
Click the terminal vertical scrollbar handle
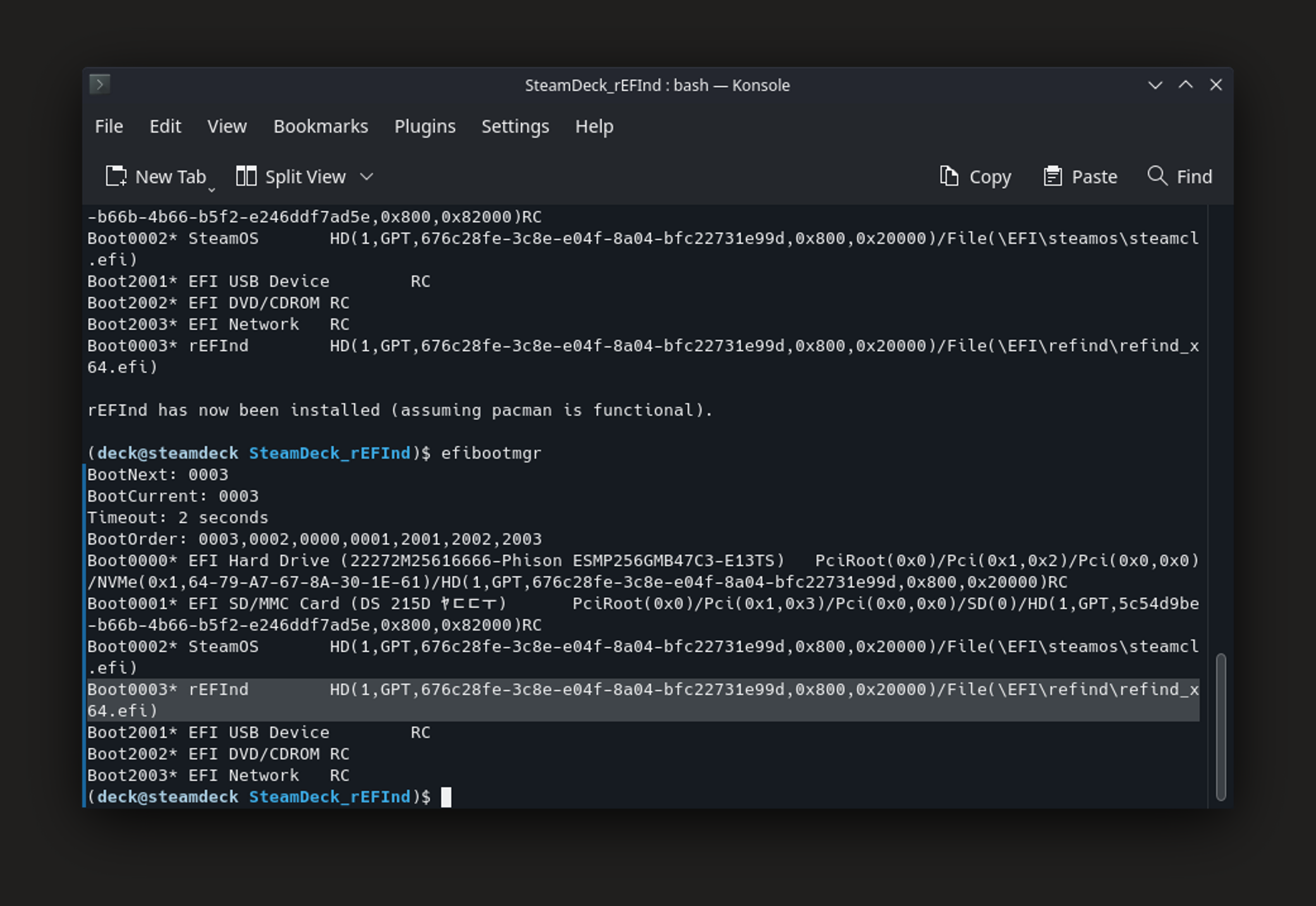pyautogui.click(x=1221, y=727)
